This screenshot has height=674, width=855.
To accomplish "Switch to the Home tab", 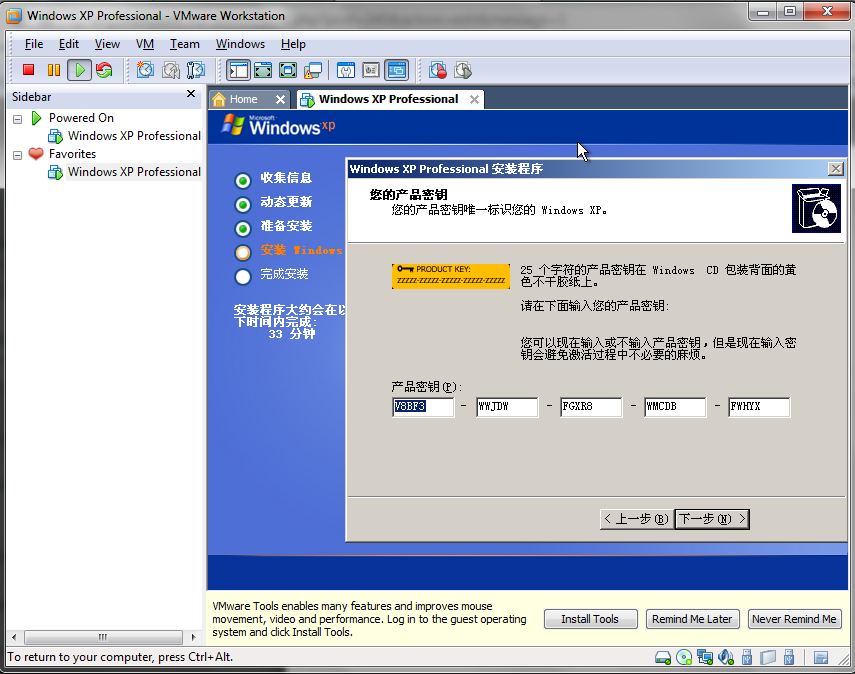I will 243,99.
